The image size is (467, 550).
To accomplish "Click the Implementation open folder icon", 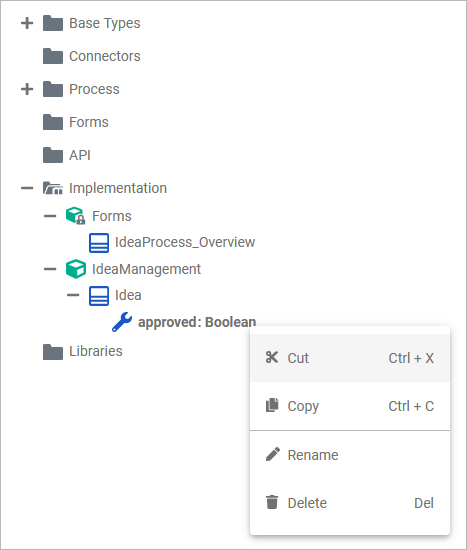I will coord(53,188).
